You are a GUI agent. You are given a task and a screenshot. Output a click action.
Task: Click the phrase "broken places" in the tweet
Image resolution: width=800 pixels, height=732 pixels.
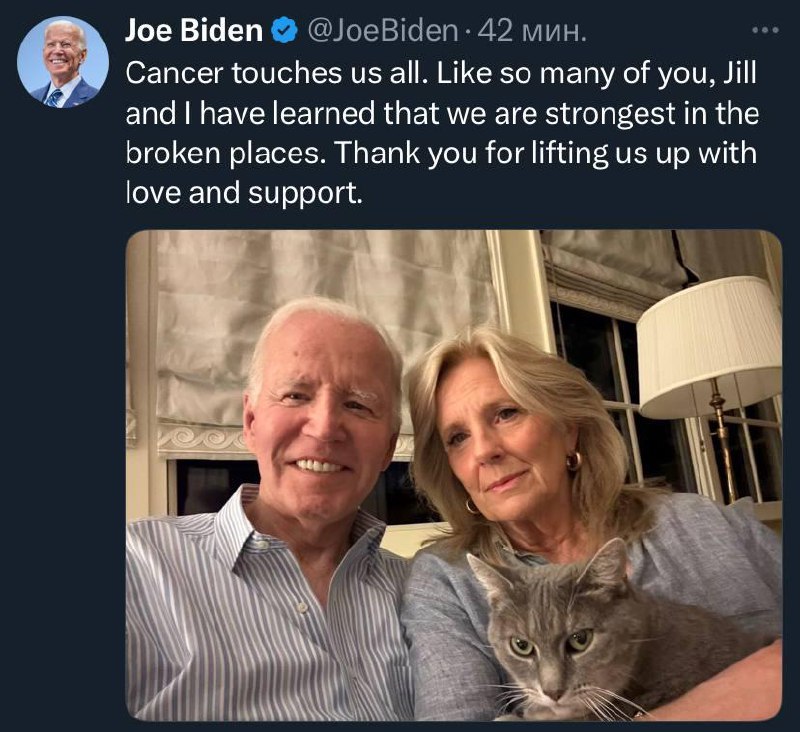[222, 155]
